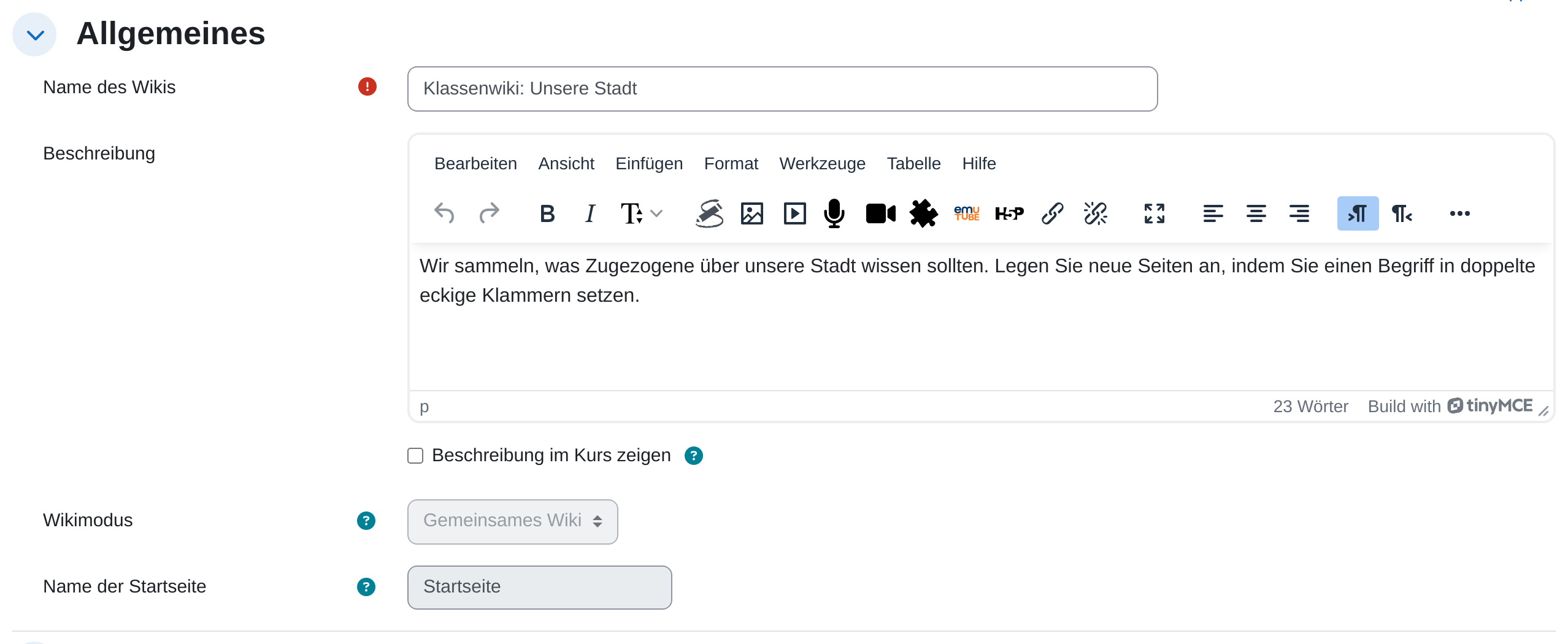Image resolution: width=1568 pixels, height=644 pixels.
Task: Insert a drawing with the sketch icon
Action: pyautogui.click(x=709, y=213)
